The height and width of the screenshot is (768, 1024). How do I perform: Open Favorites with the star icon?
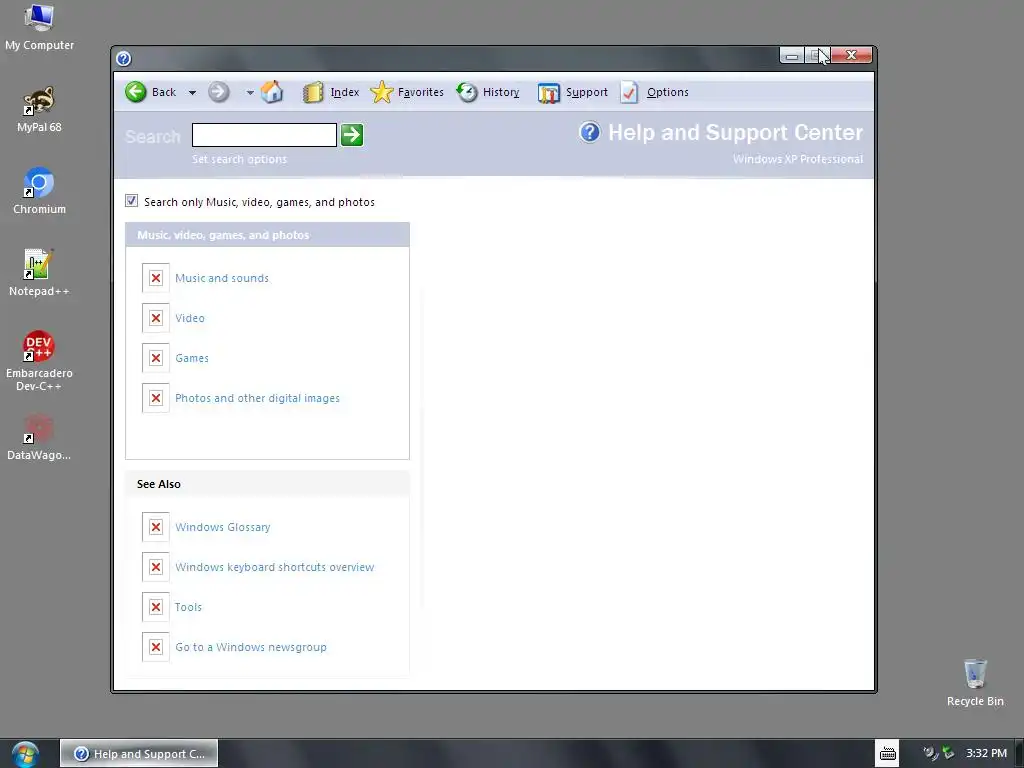381,92
